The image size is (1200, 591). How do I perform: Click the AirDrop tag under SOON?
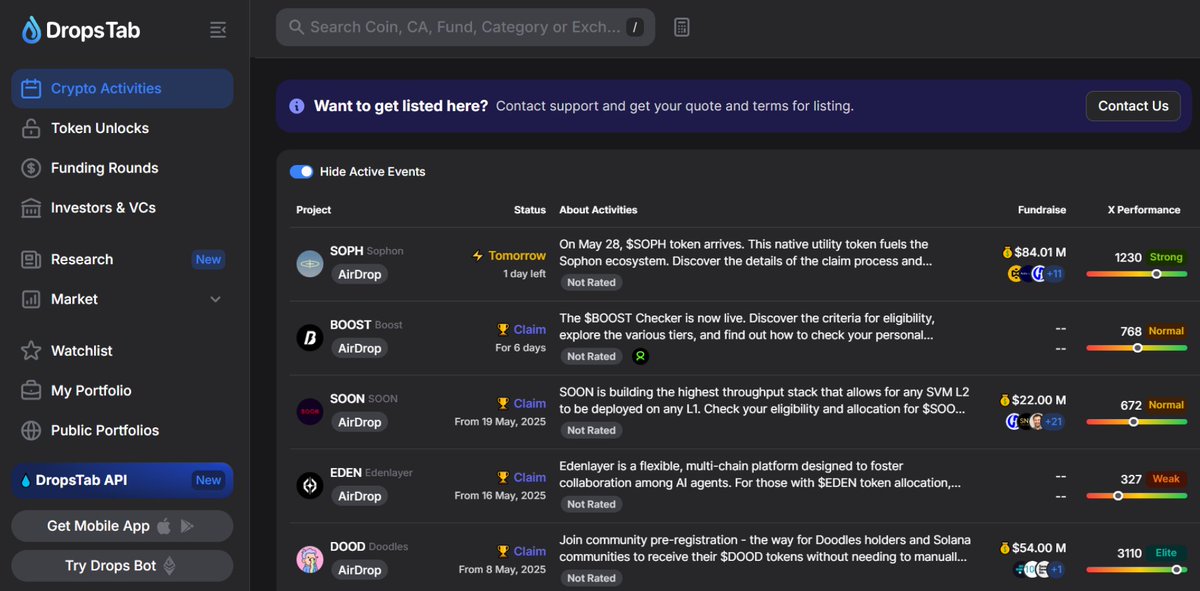(359, 422)
